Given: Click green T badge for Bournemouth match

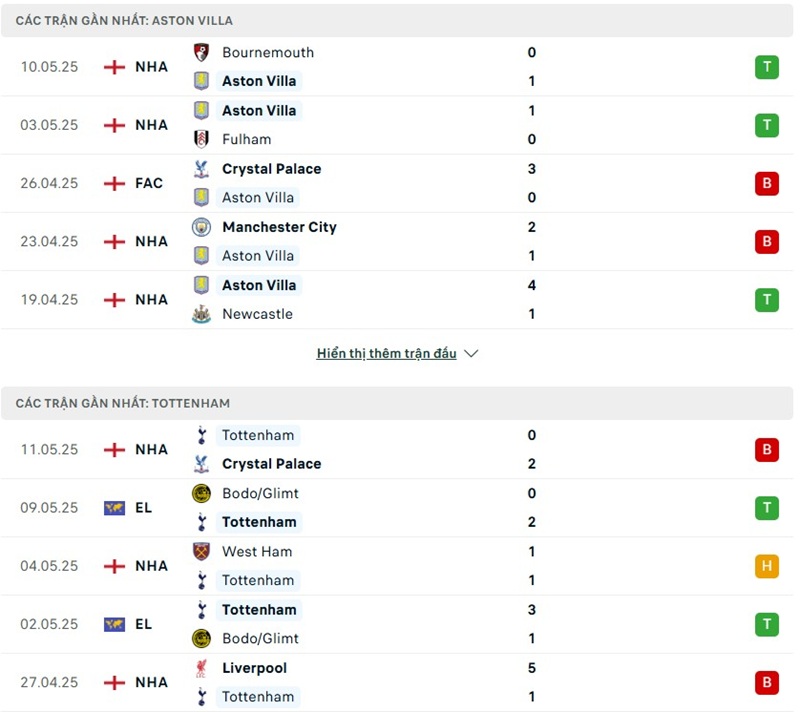Looking at the screenshot, I should click(766, 67).
